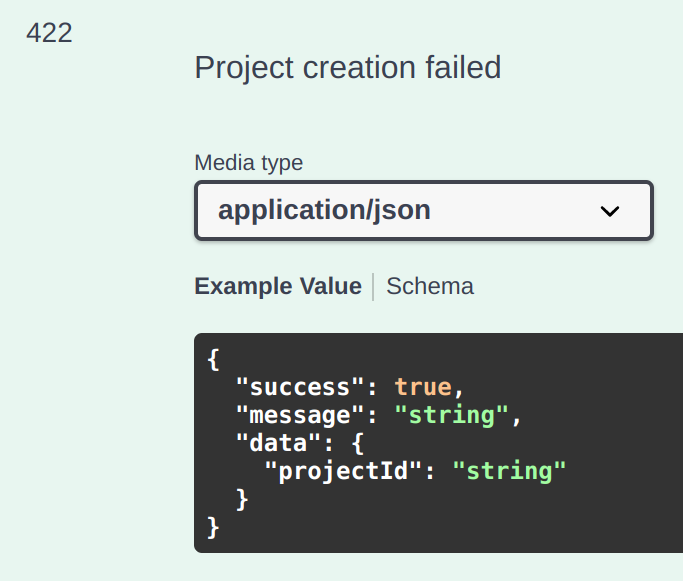Click the opening brace after "data" key
Viewport: 683px width, 581px height.
pyautogui.click(x=357, y=443)
